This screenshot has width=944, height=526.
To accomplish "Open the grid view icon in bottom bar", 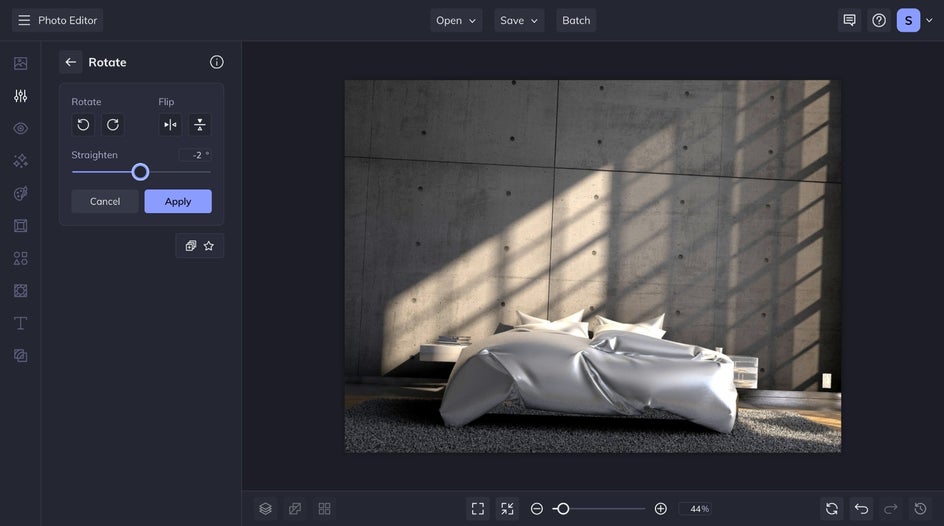I will [x=324, y=509].
